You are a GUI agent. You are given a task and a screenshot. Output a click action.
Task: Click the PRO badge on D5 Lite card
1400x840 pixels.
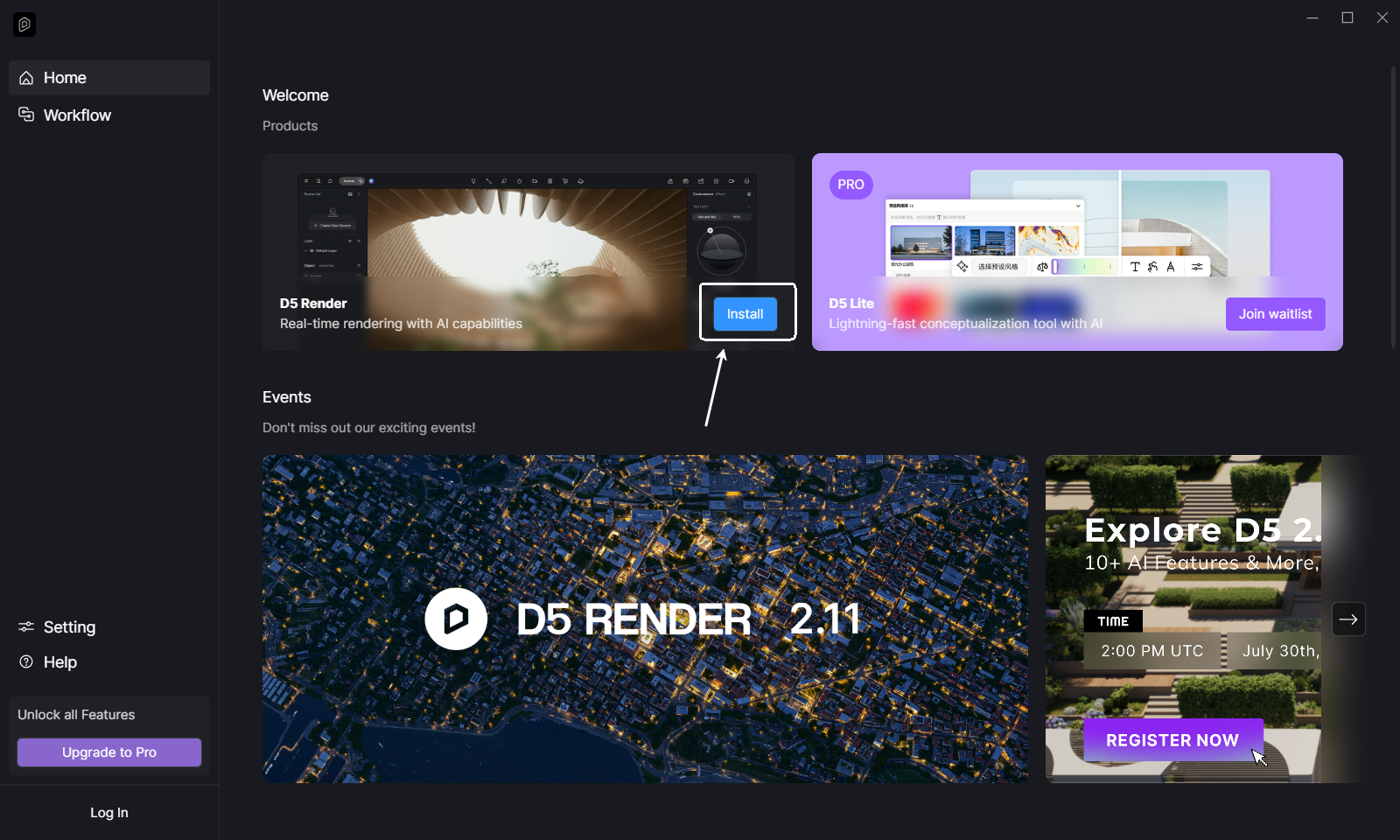(850, 185)
